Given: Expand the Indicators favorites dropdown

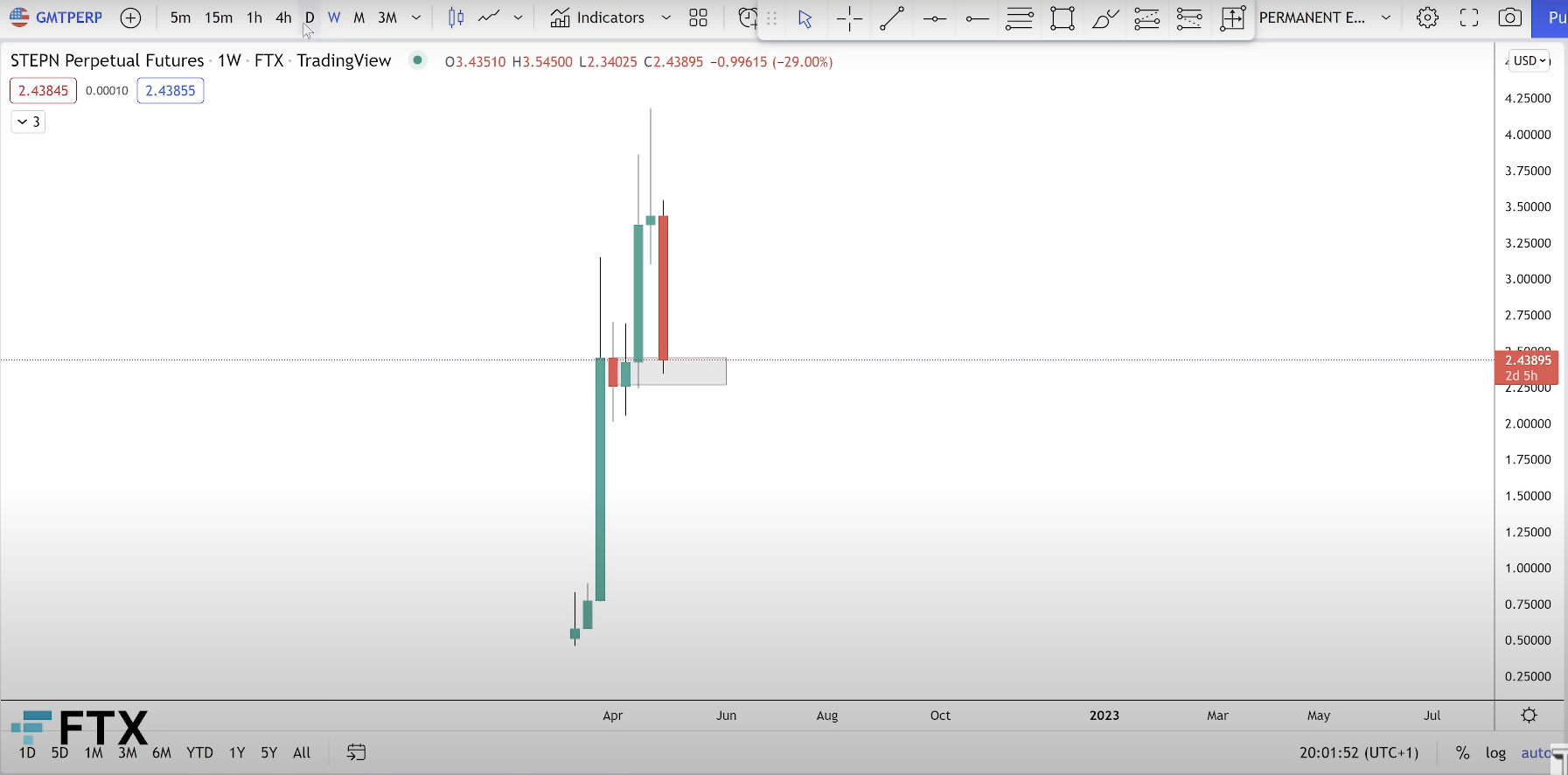Looking at the screenshot, I should pos(666,17).
